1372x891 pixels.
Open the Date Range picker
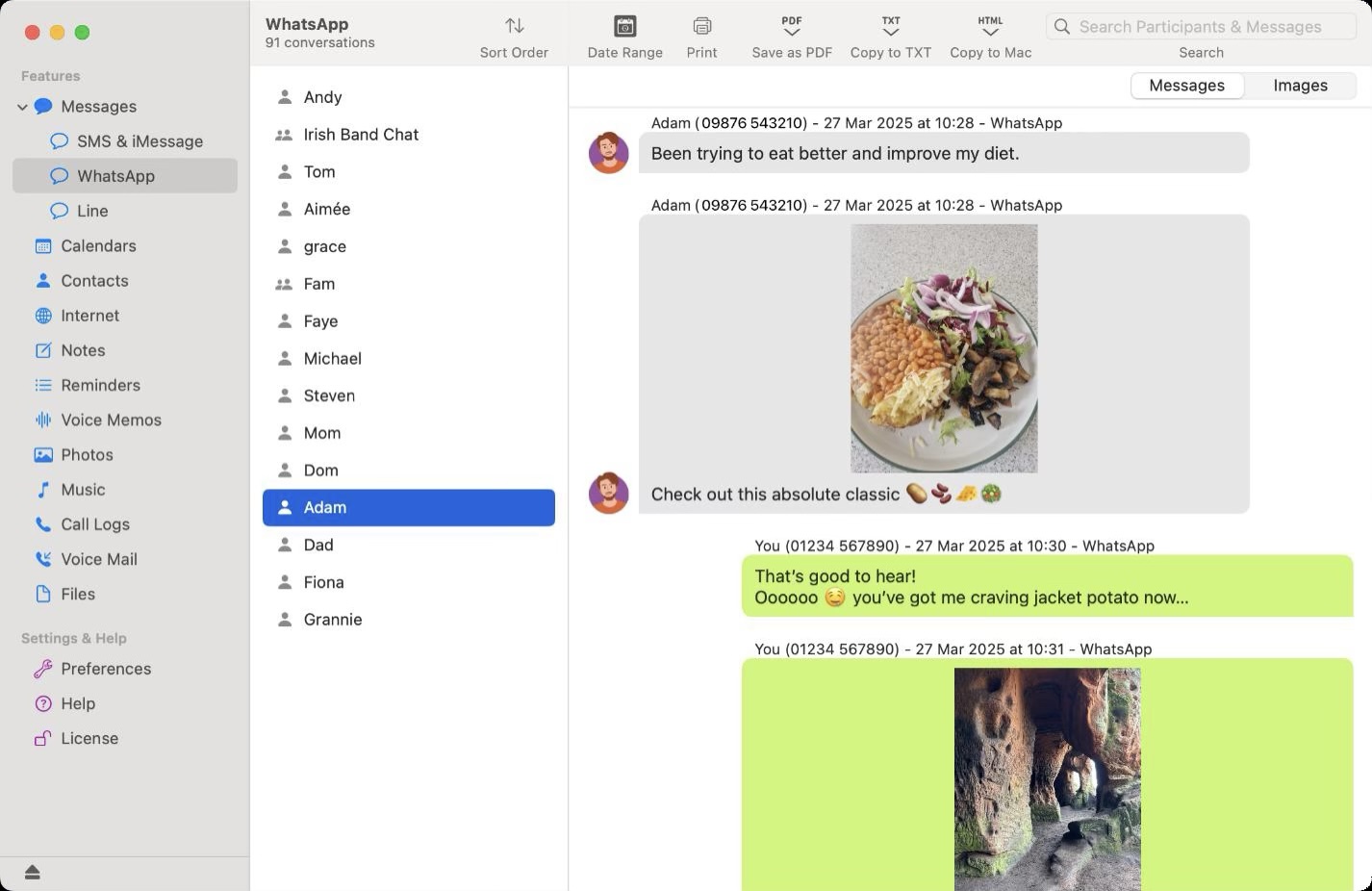[x=624, y=27]
